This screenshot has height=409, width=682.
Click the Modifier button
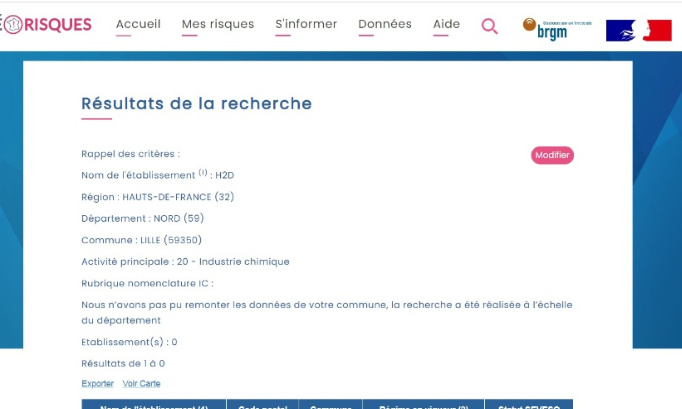click(x=552, y=155)
